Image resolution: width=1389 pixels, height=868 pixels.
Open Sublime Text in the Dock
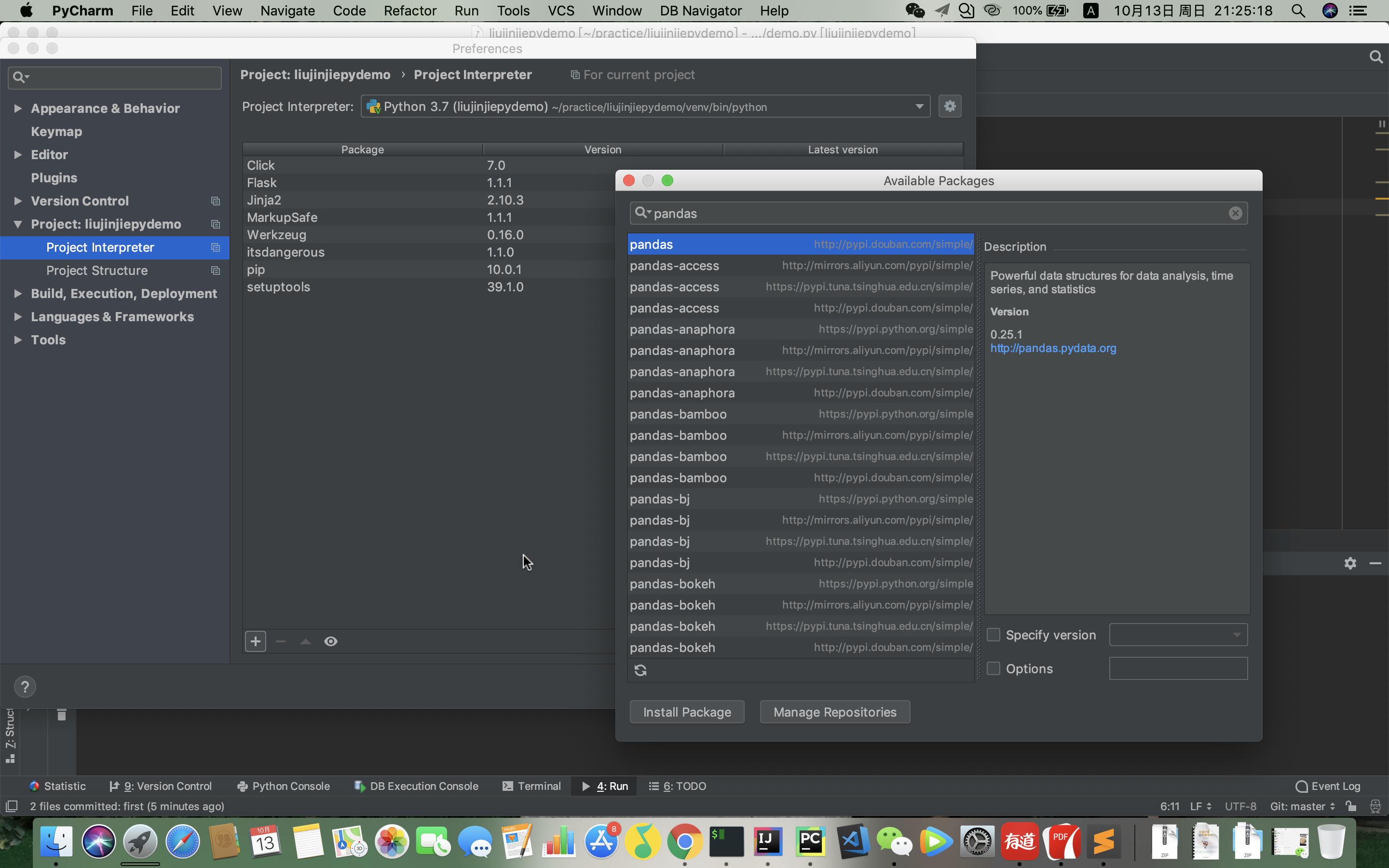pyautogui.click(x=1103, y=841)
